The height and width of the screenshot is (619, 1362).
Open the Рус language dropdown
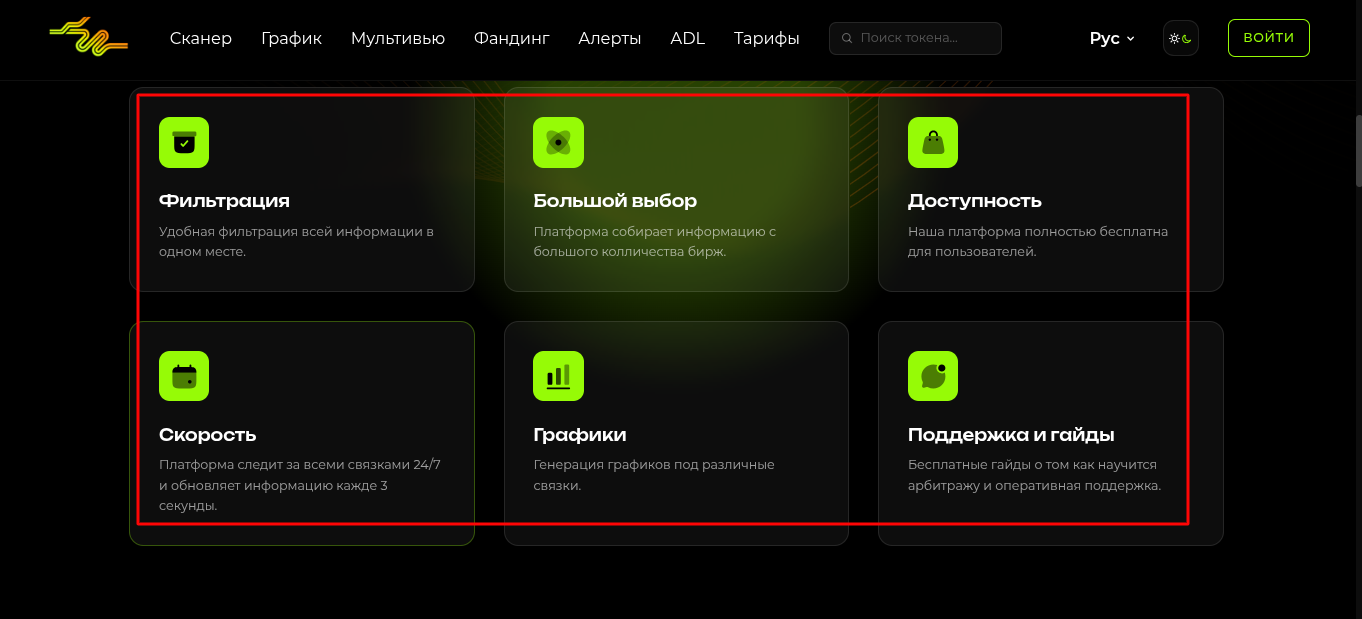click(1112, 38)
